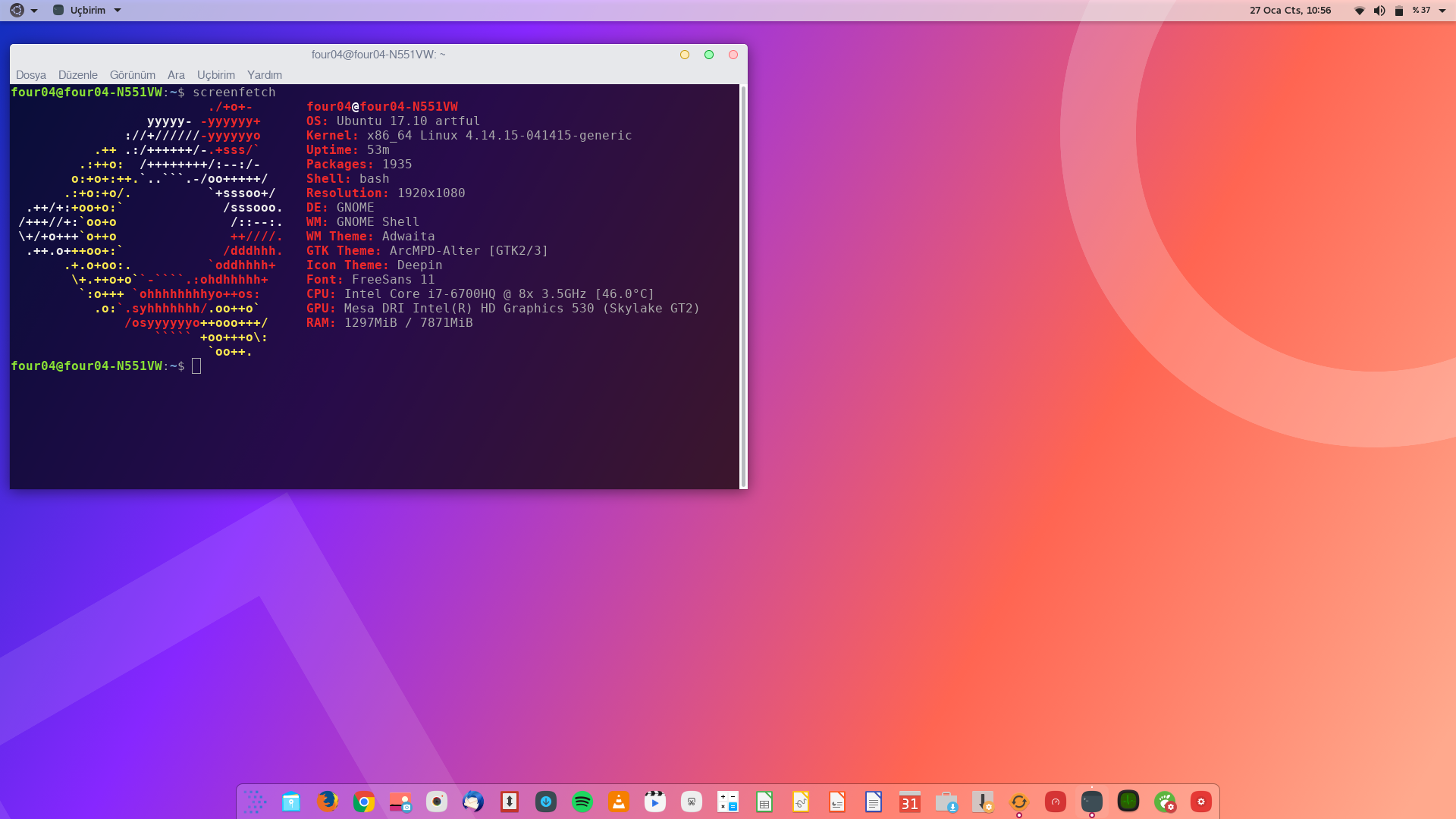Open the Calculator icon in the dock

[728, 802]
